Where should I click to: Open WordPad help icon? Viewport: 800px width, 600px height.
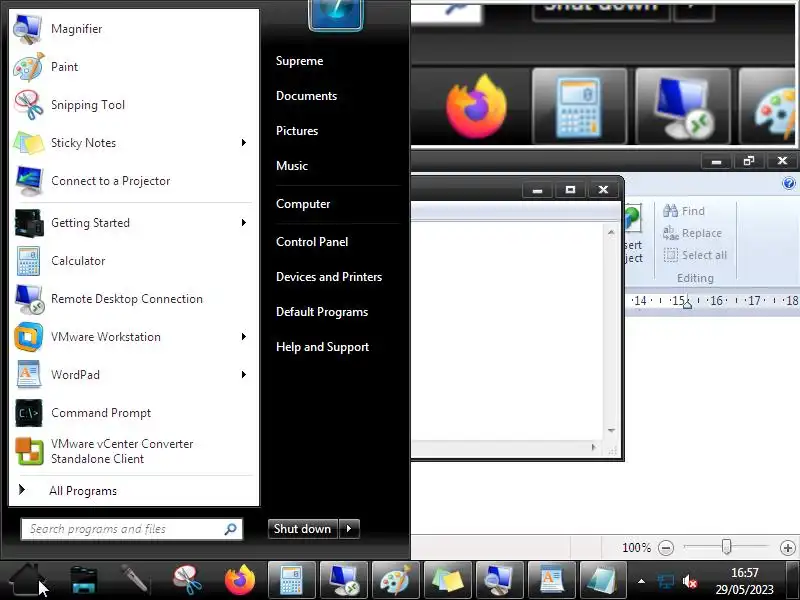(x=789, y=183)
